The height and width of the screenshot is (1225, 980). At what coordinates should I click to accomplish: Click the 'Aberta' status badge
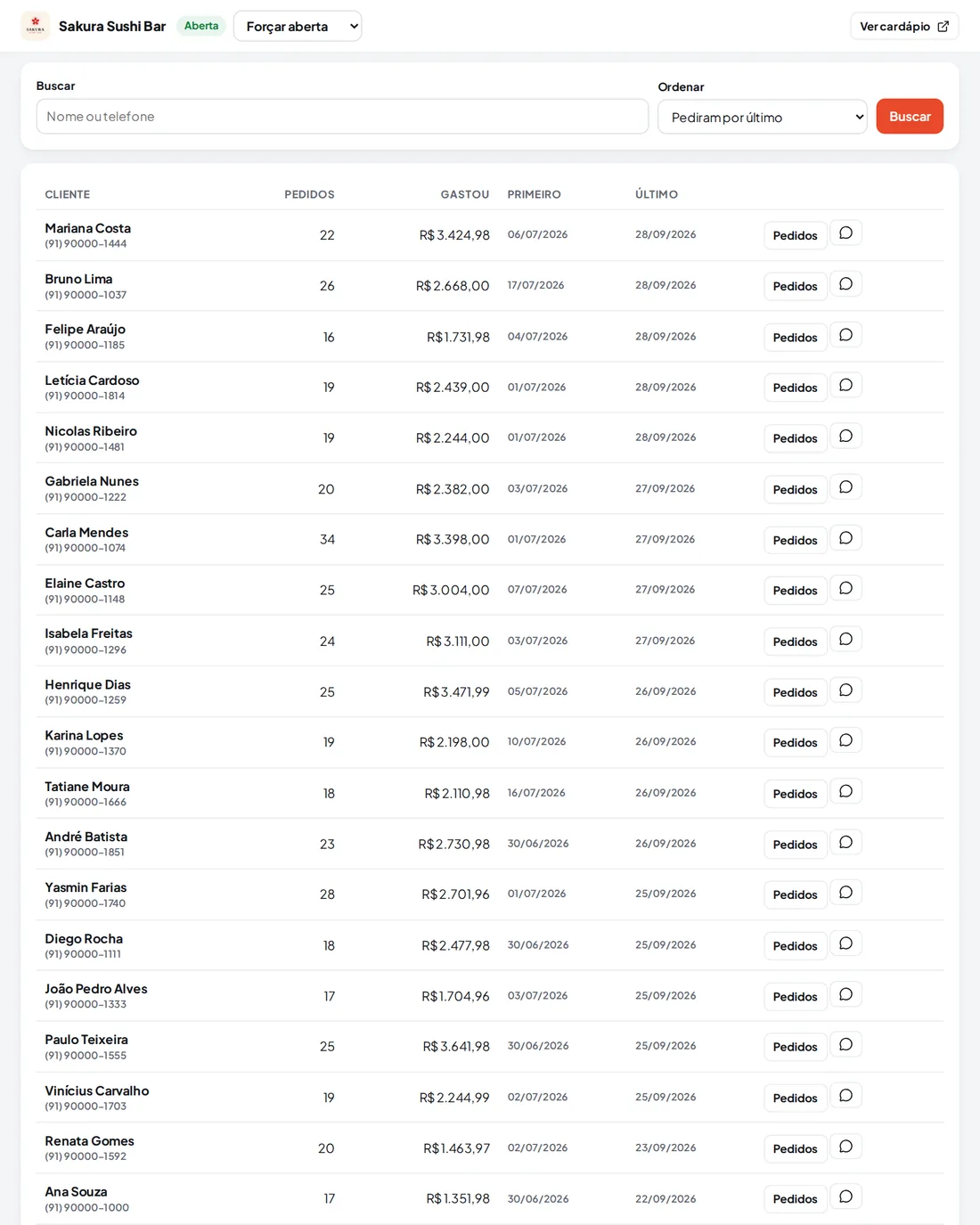pyautogui.click(x=201, y=26)
